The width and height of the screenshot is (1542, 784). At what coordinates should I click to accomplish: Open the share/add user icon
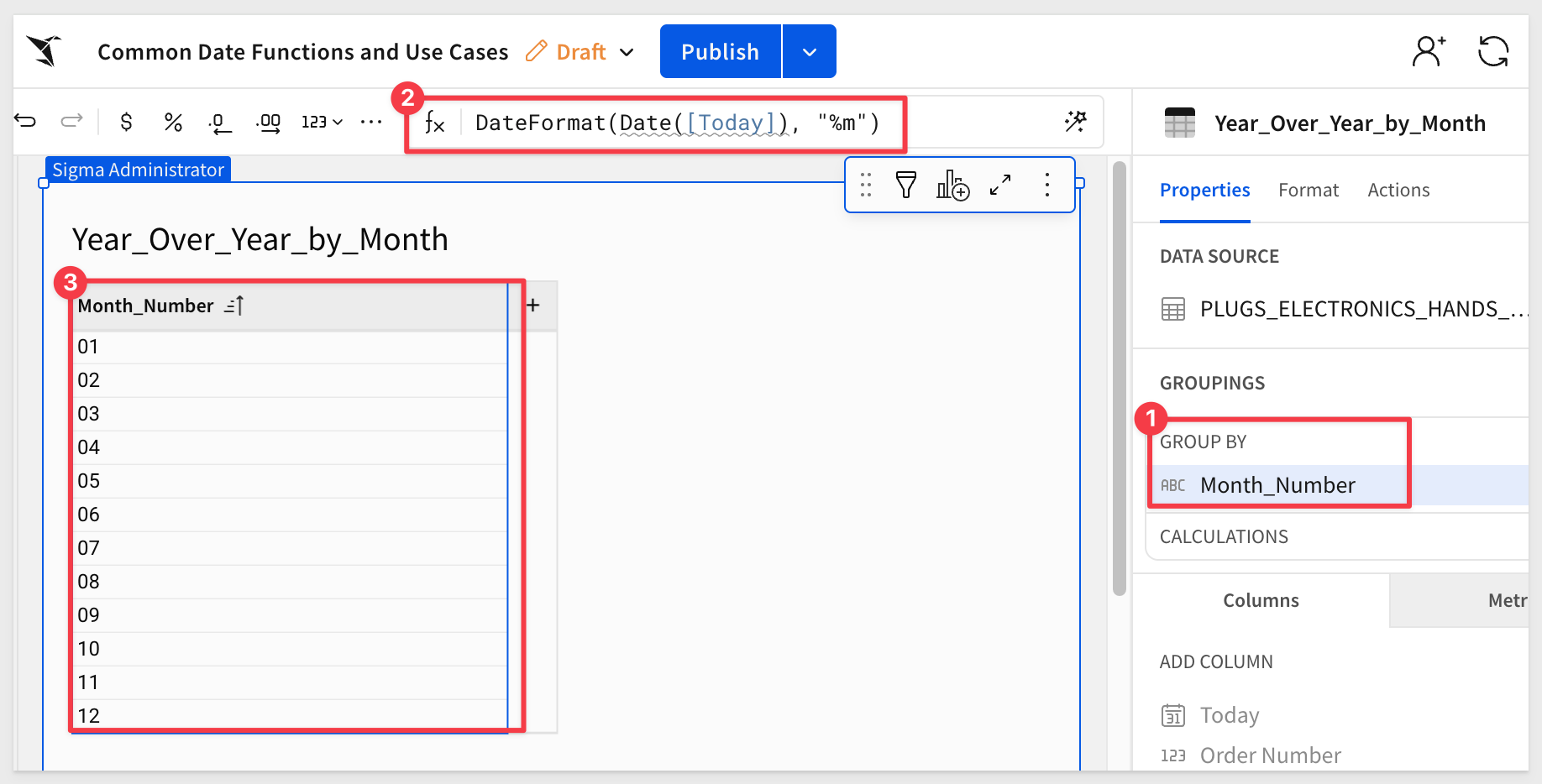tap(1428, 52)
